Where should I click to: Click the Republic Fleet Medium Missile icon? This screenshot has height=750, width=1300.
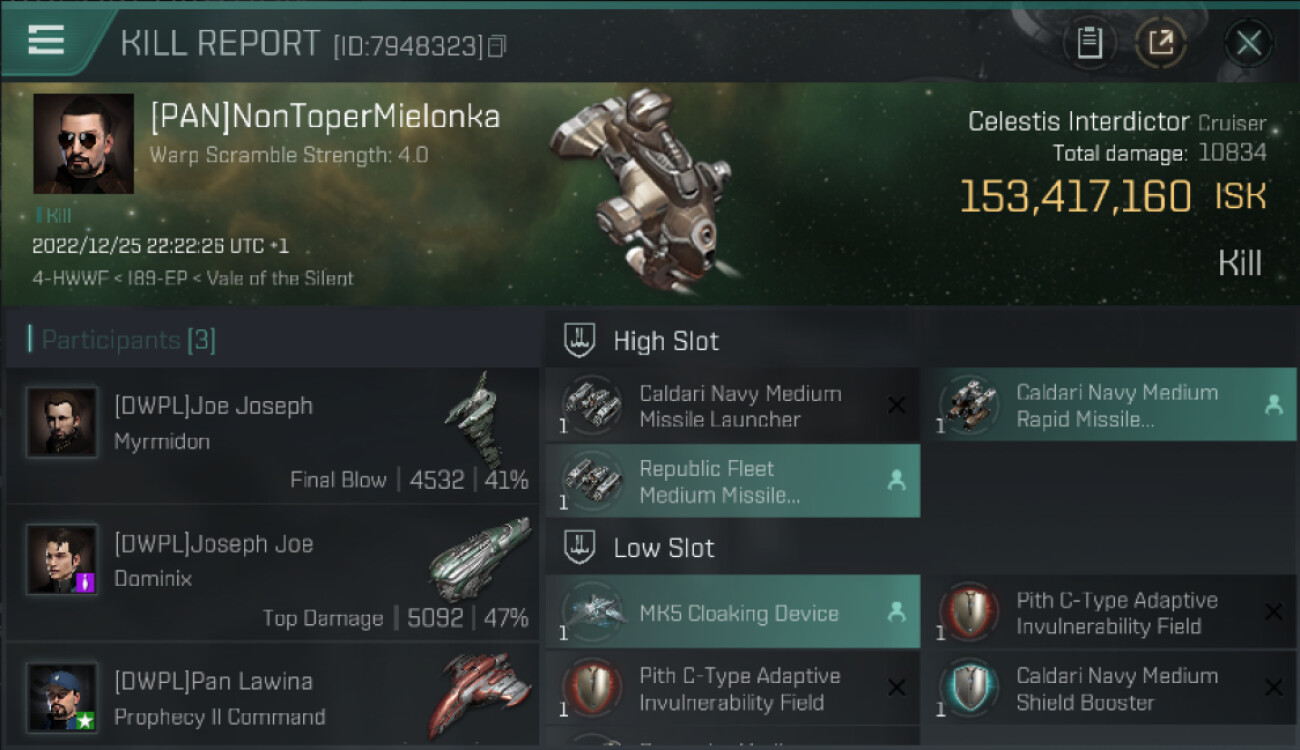(x=592, y=481)
